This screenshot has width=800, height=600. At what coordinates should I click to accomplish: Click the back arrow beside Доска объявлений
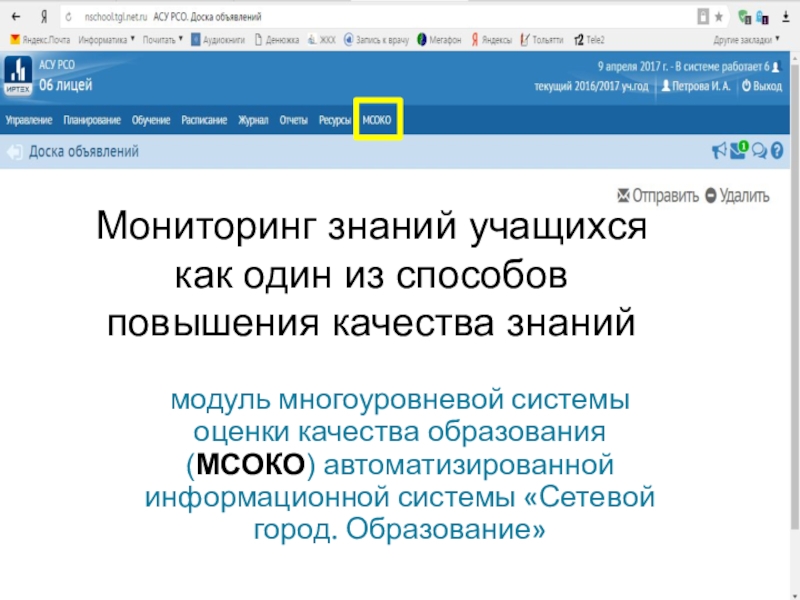pos(14,152)
